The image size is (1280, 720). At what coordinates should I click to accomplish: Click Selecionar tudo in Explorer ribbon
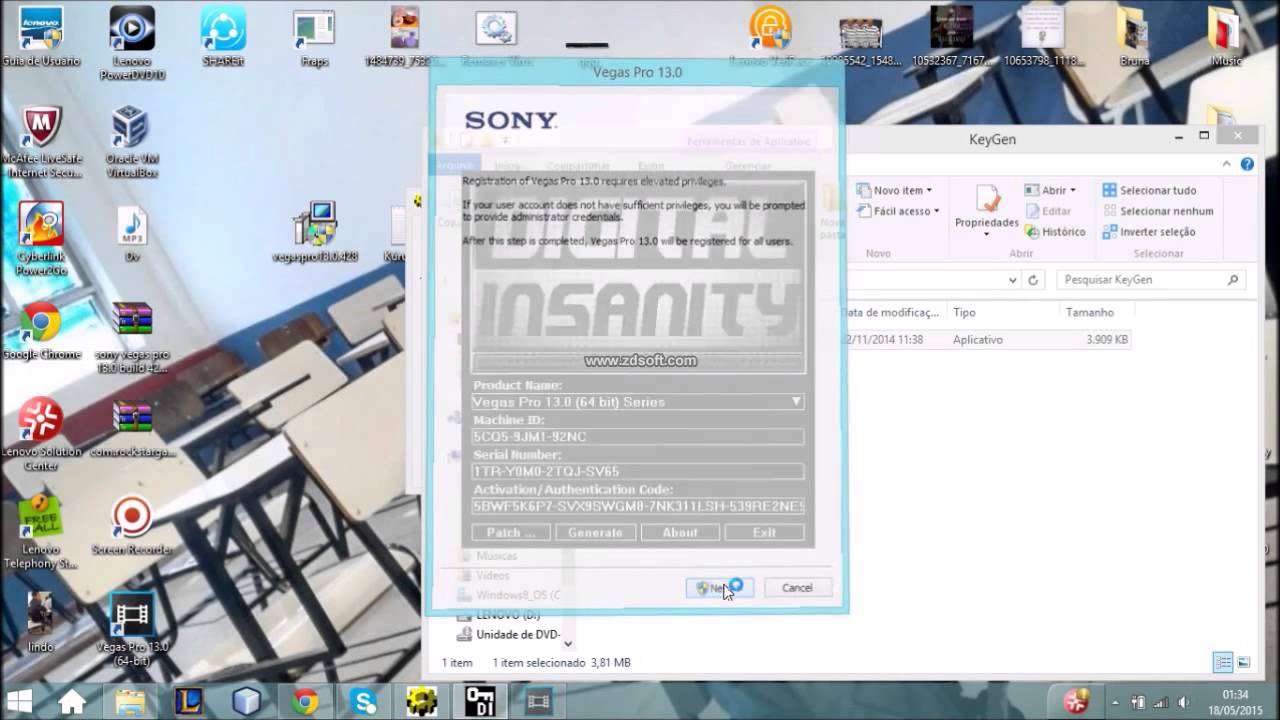point(1149,190)
